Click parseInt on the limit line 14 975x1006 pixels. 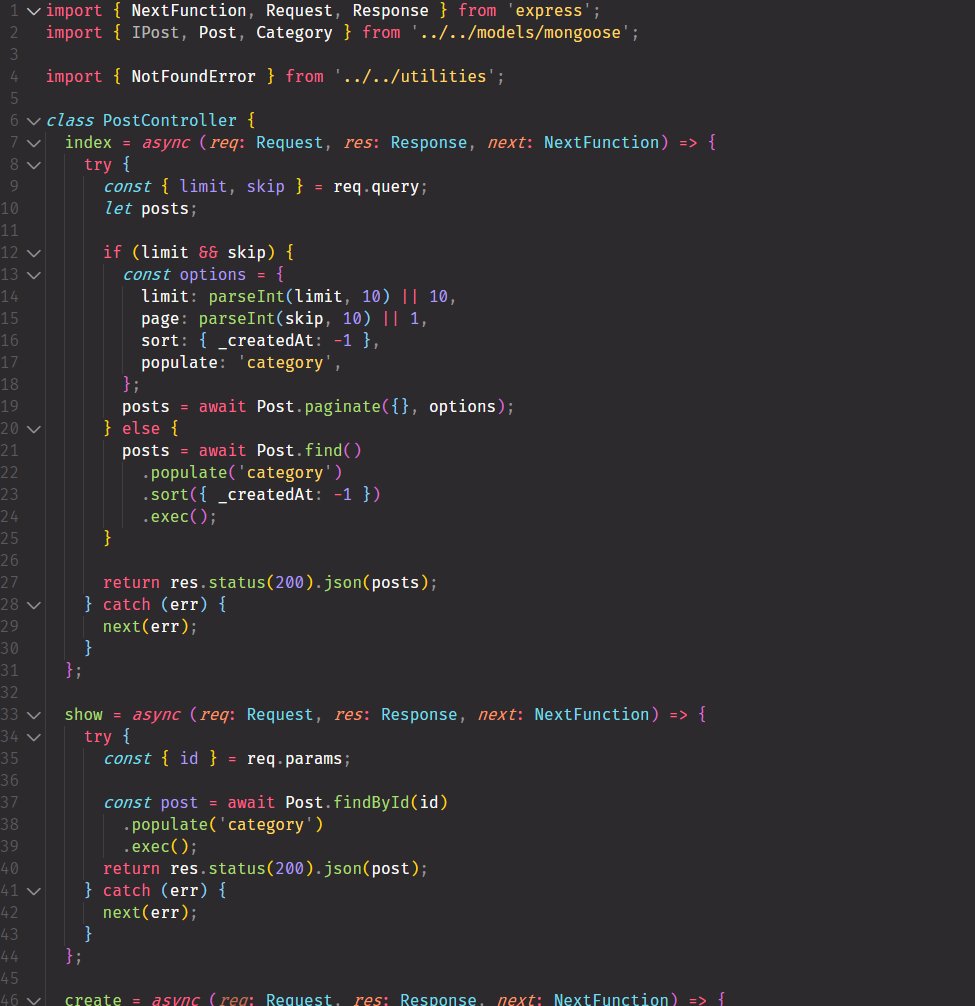246,296
